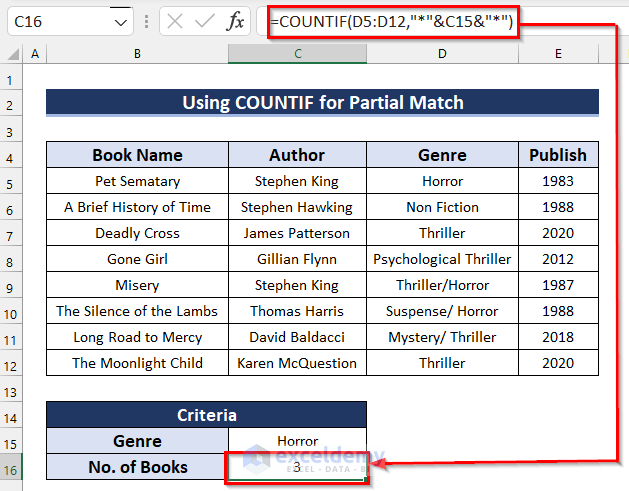Click the Book Name header cell
This screenshot has height=491, width=629.
click(137, 155)
